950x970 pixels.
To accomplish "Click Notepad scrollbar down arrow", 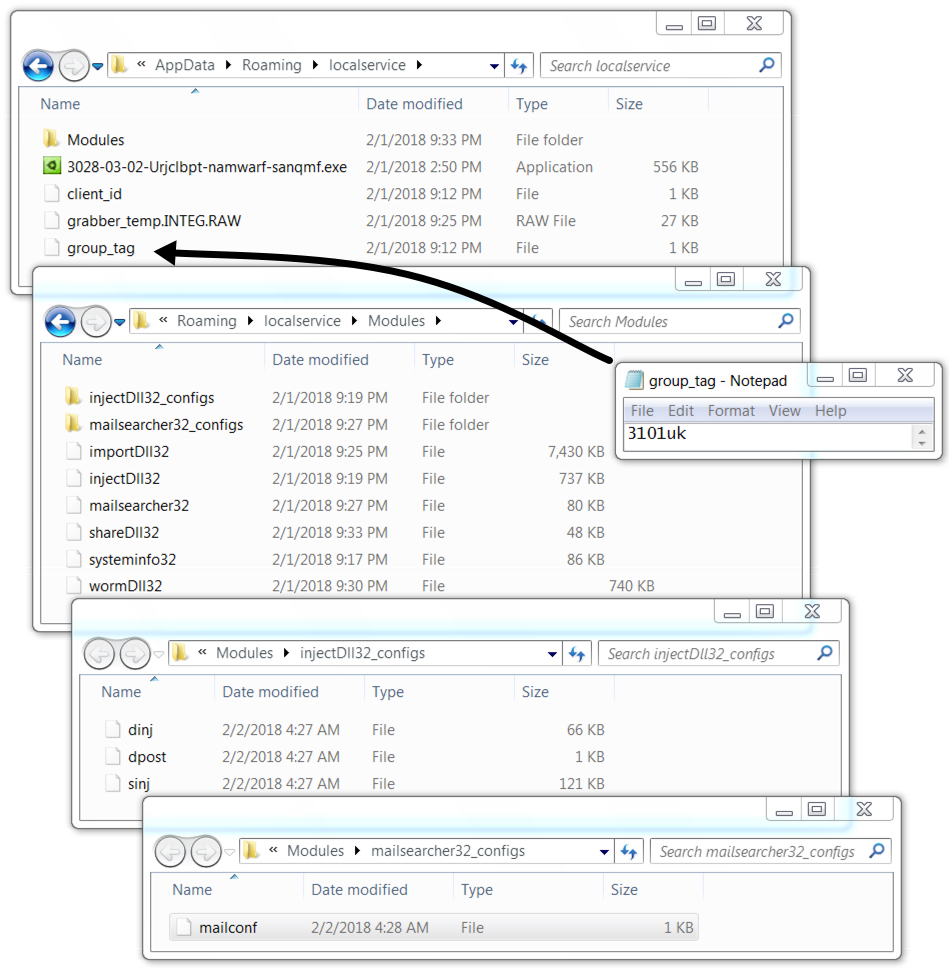I will (x=922, y=443).
